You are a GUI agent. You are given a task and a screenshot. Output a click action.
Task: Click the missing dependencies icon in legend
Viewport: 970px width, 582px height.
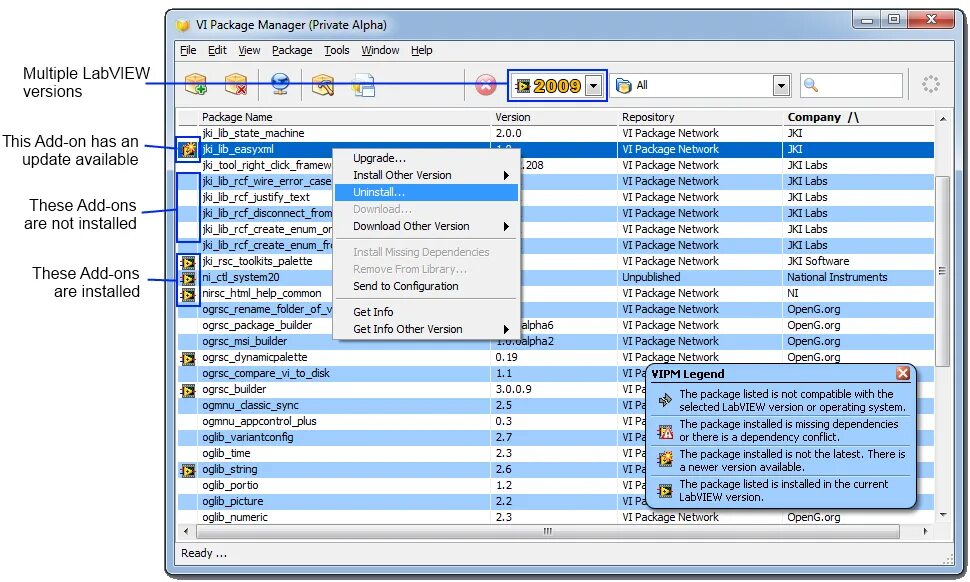tap(665, 431)
